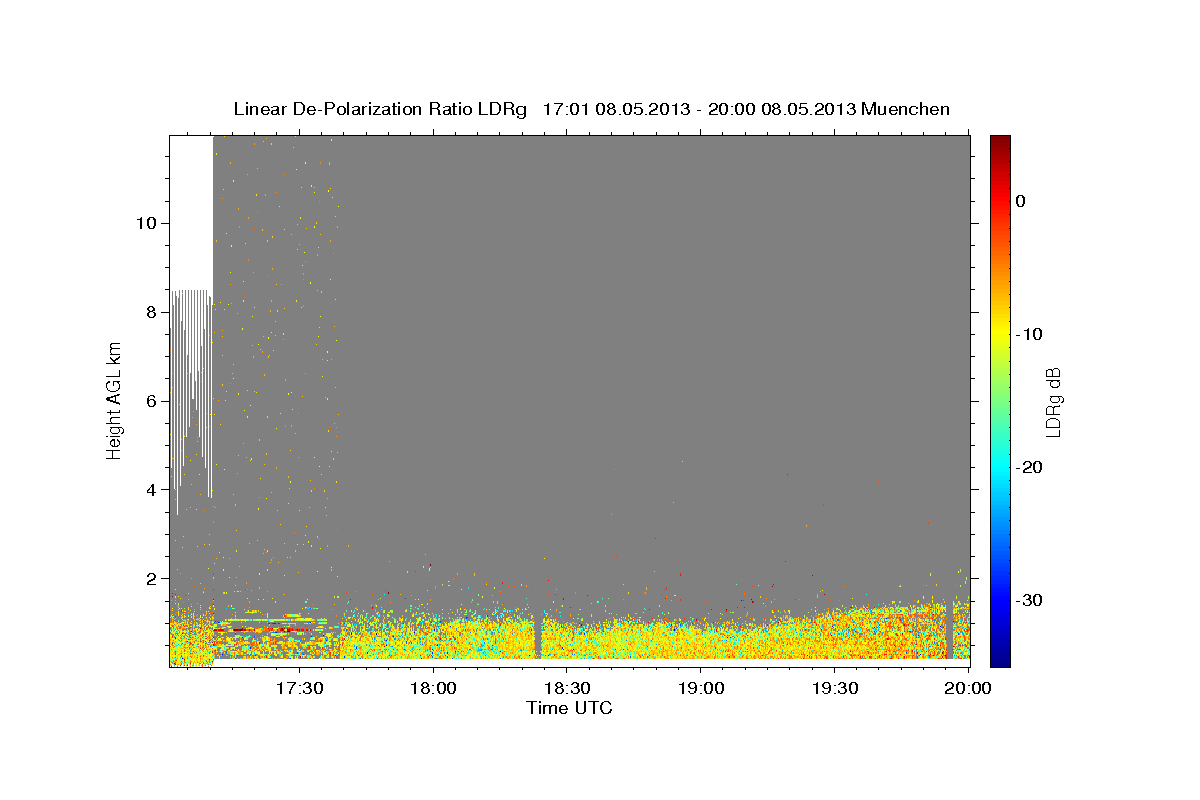1200x800 pixels.
Task: Click the 20:00 time tick label
Action: tap(969, 689)
